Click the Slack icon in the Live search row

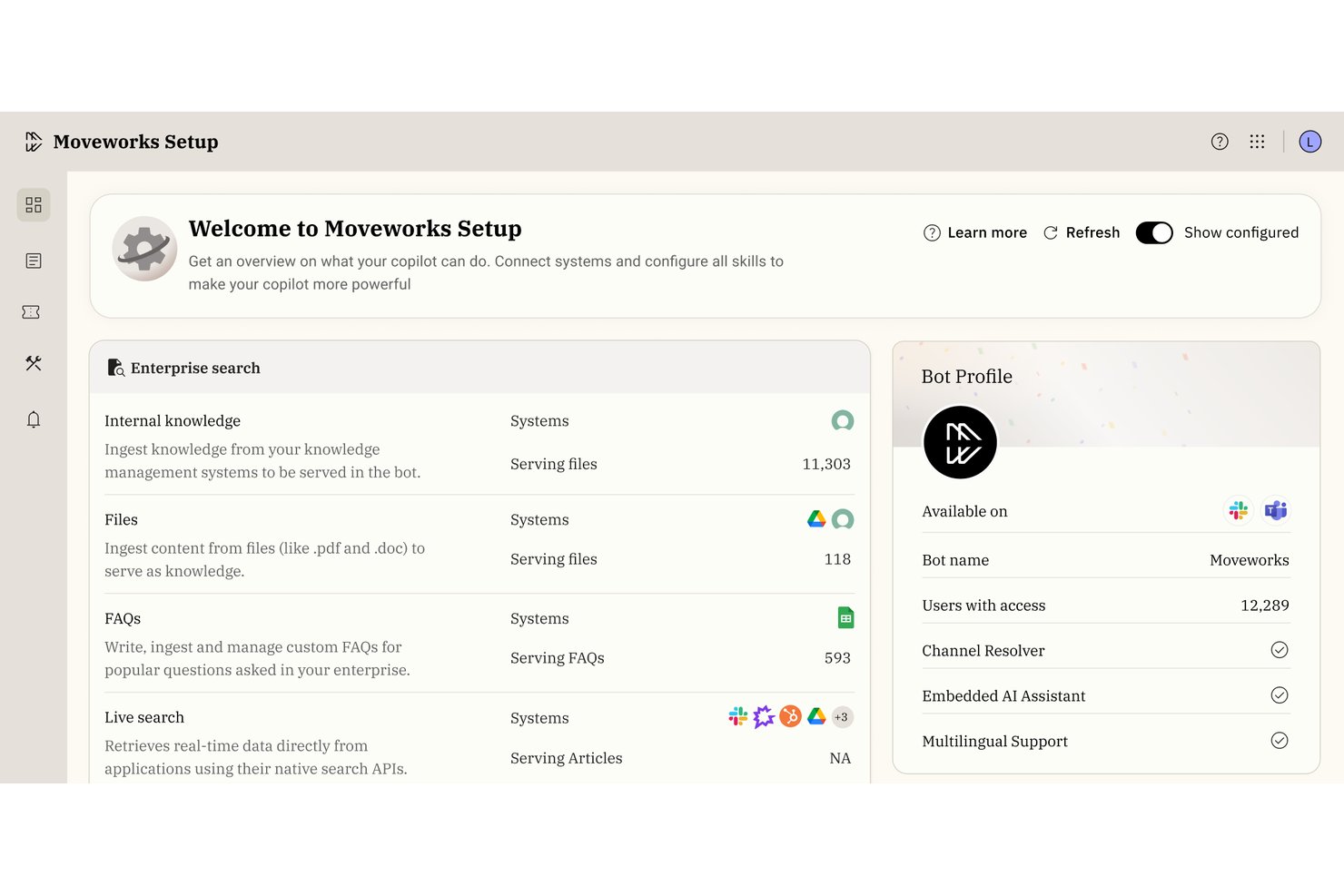pyautogui.click(x=738, y=717)
